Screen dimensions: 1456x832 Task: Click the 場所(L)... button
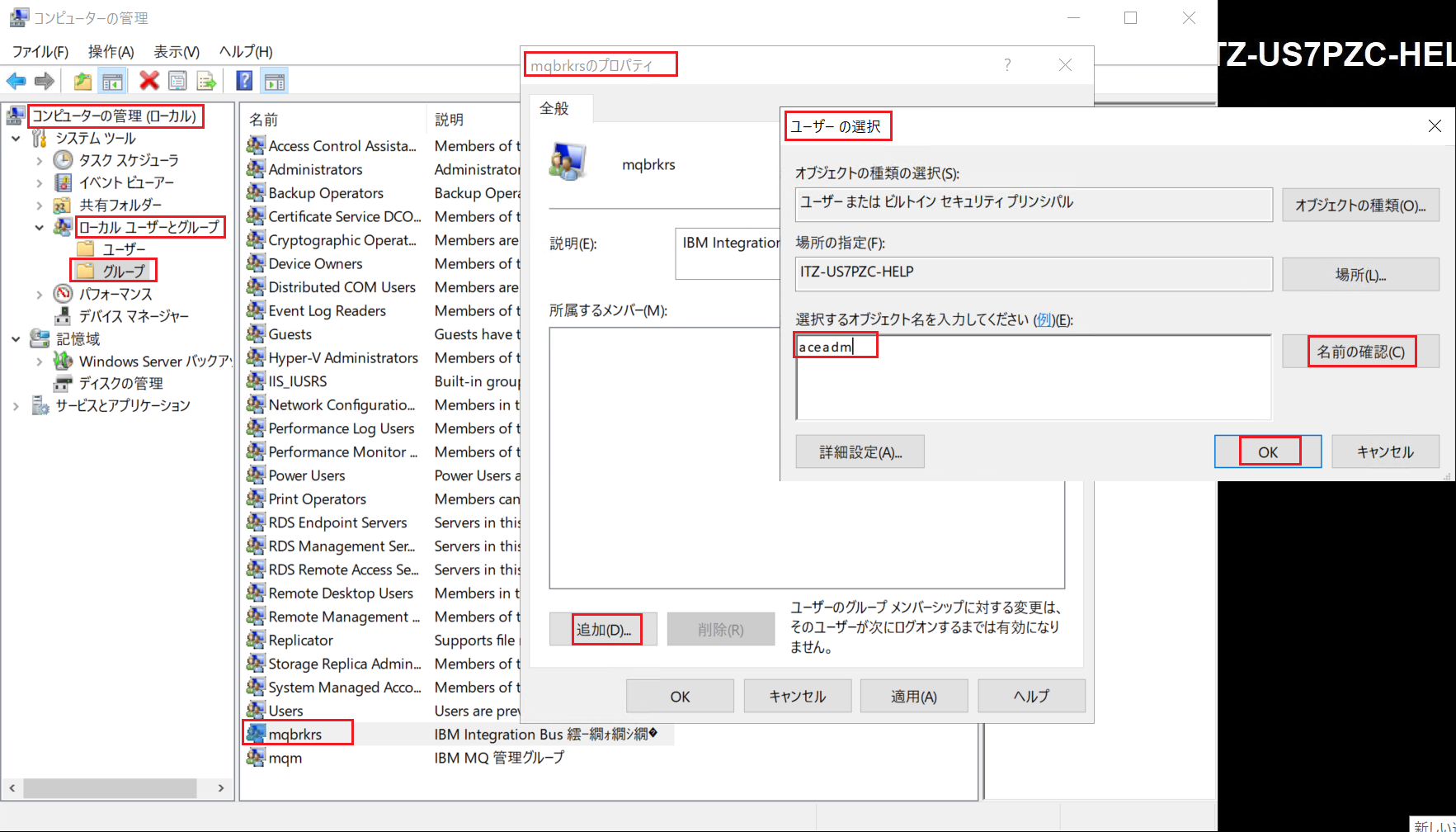1360,274
